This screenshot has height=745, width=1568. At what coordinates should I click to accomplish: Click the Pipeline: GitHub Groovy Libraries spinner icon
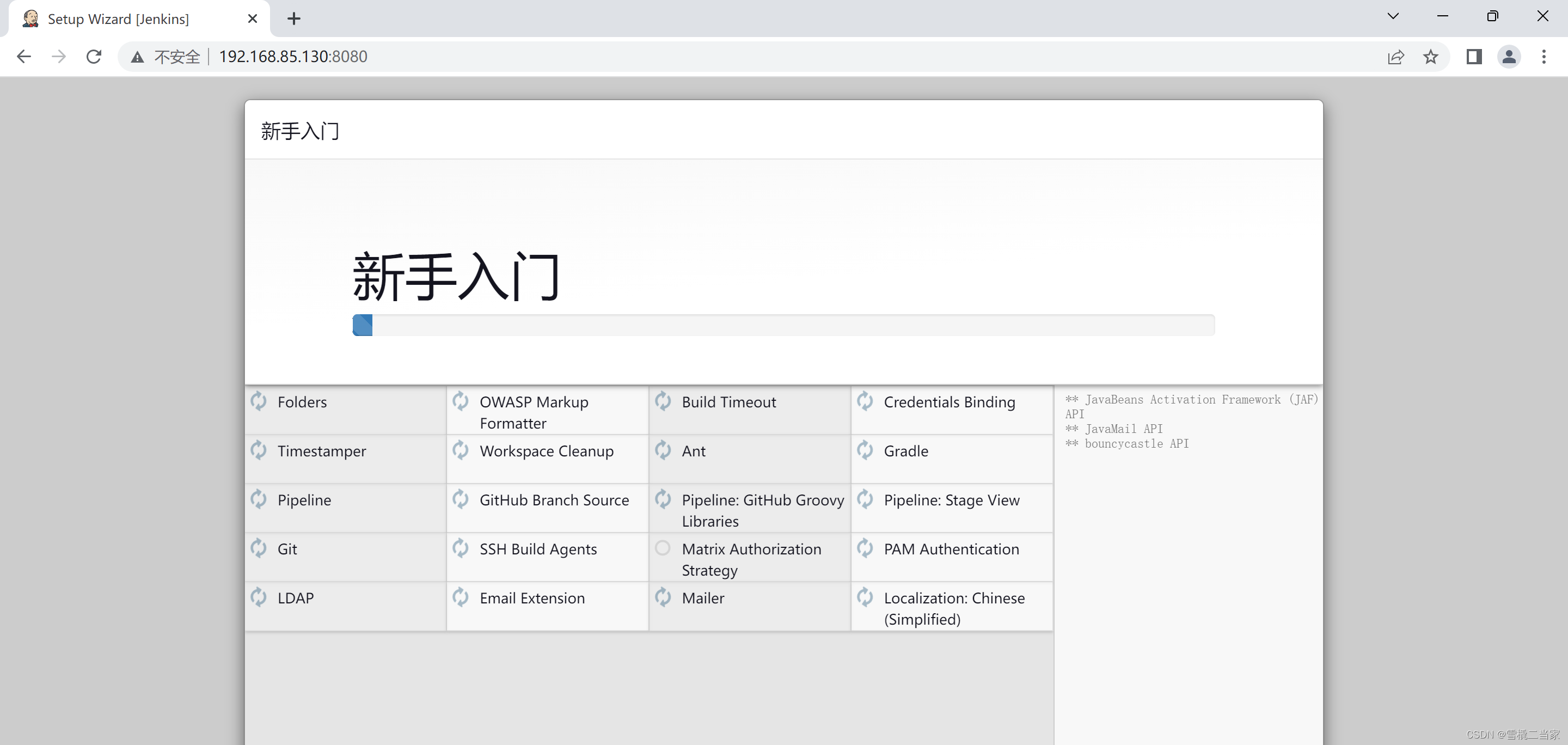pos(663,499)
